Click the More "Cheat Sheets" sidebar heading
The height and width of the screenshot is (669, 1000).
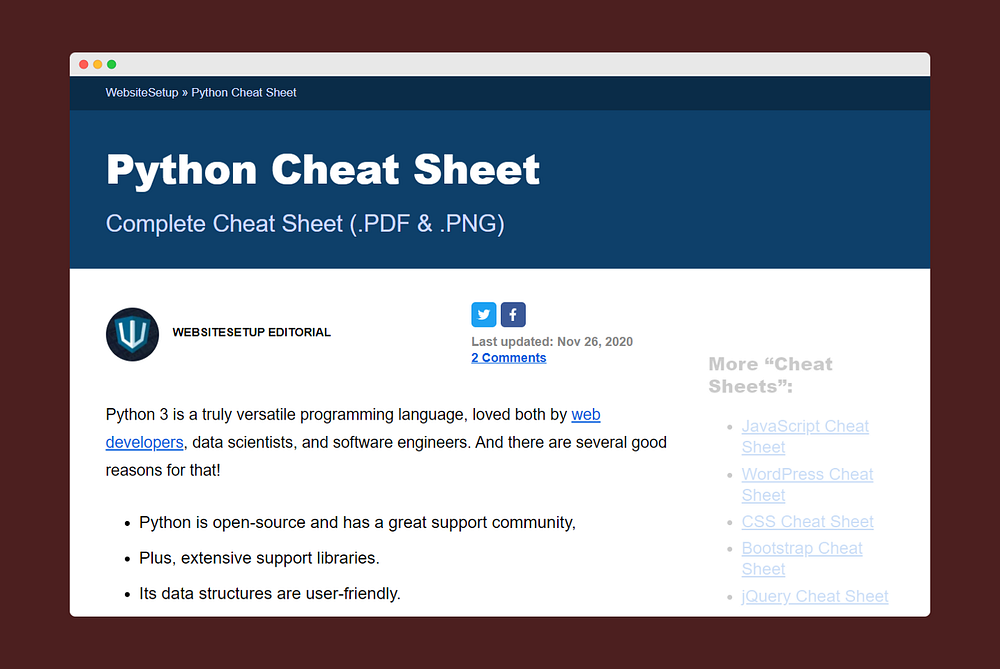click(770, 375)
